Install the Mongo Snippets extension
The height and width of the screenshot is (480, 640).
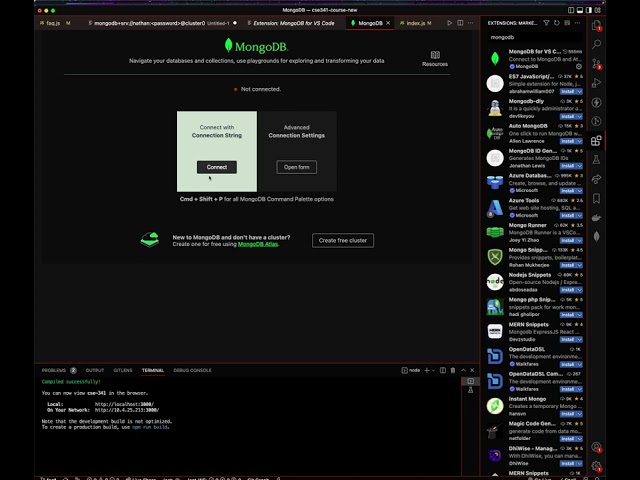tap(568, 265)
